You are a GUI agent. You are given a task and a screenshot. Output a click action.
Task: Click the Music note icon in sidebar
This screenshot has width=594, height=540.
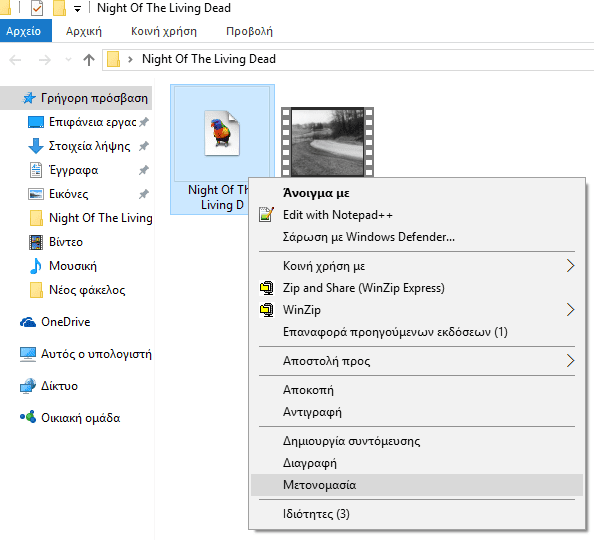(x=36, y=266)
